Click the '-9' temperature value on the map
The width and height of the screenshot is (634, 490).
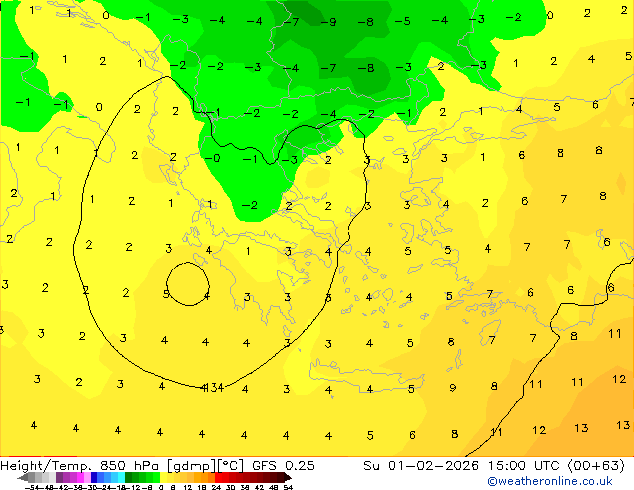[x=328, y=22]
